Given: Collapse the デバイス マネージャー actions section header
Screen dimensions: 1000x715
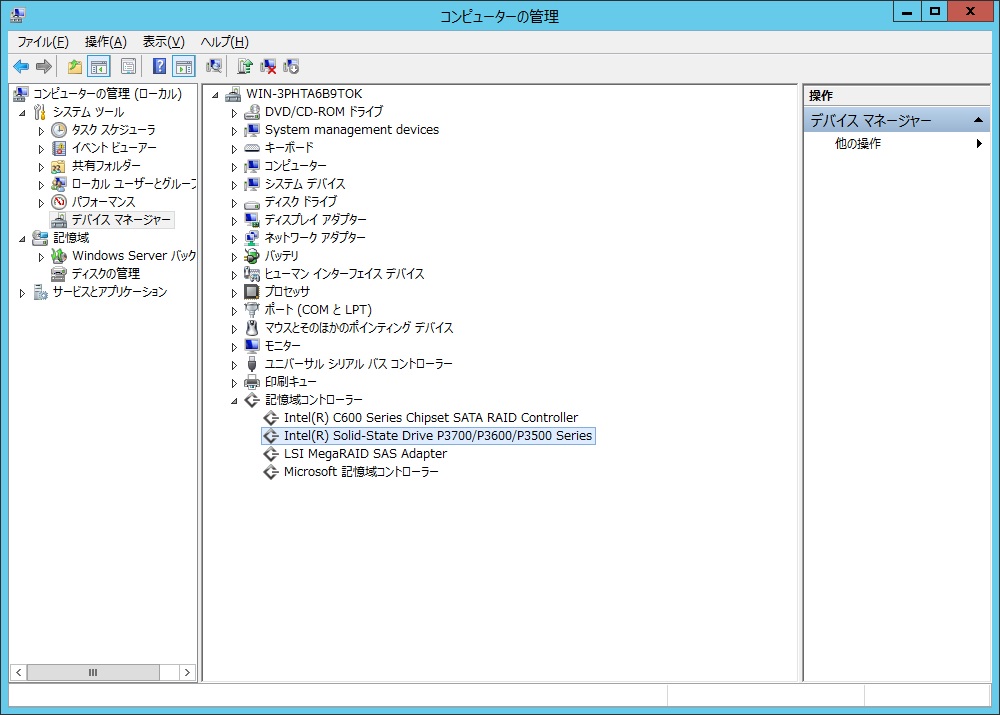Looking at the screenshot, I should [979, 121].
